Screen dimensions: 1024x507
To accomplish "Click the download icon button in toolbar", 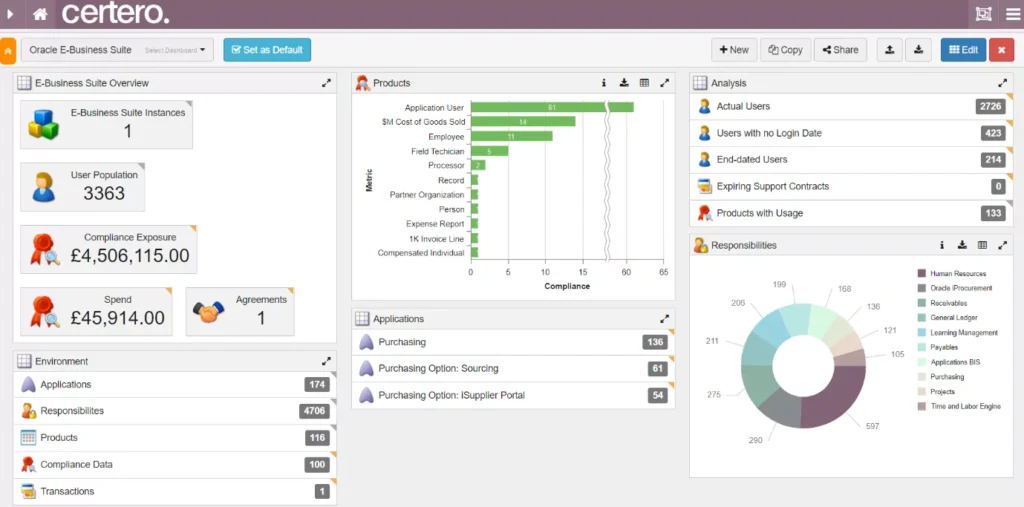I will coord(918,50).
